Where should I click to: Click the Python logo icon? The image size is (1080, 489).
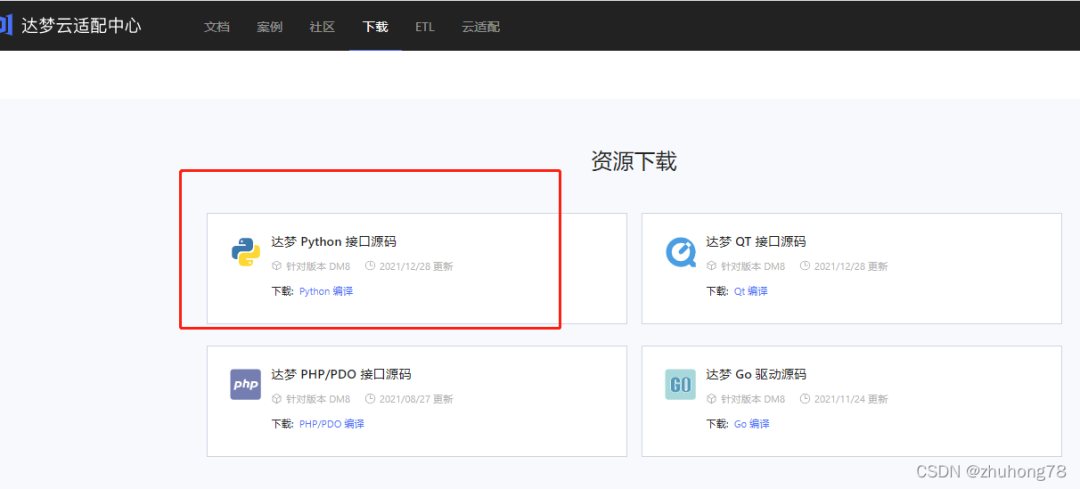coord(246,253)
